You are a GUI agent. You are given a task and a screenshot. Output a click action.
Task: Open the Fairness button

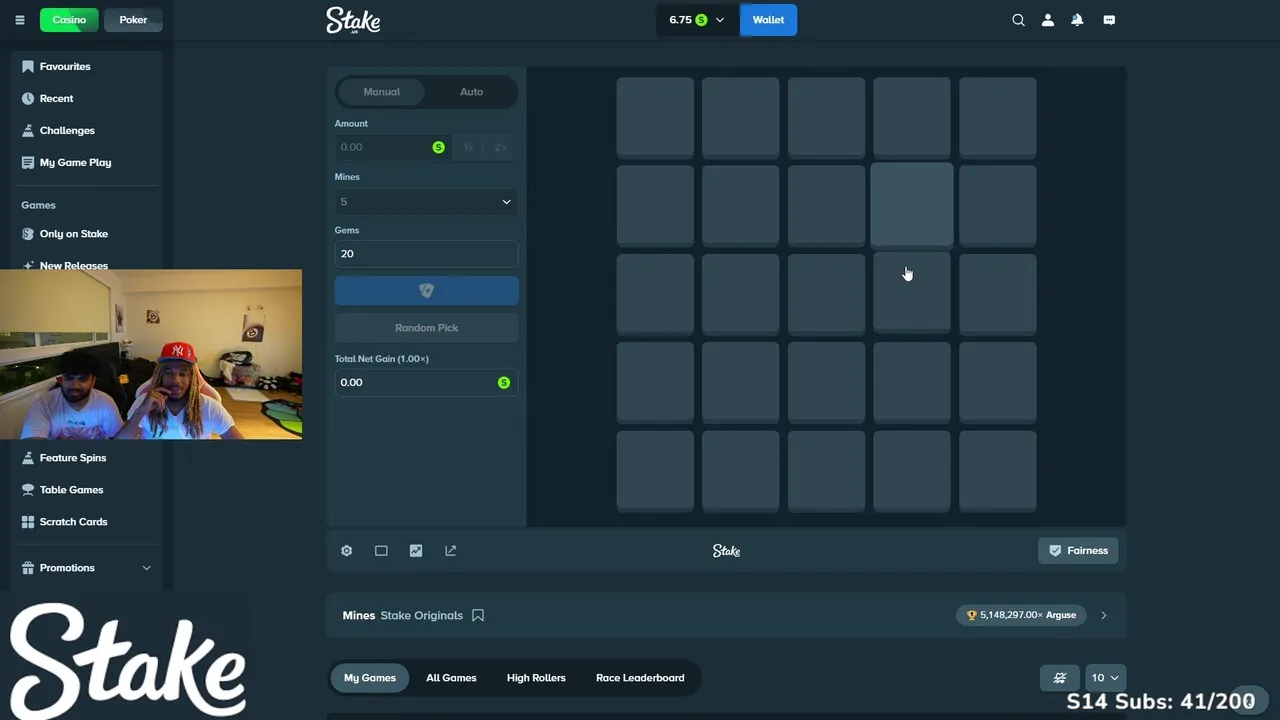click(1078, 550)
